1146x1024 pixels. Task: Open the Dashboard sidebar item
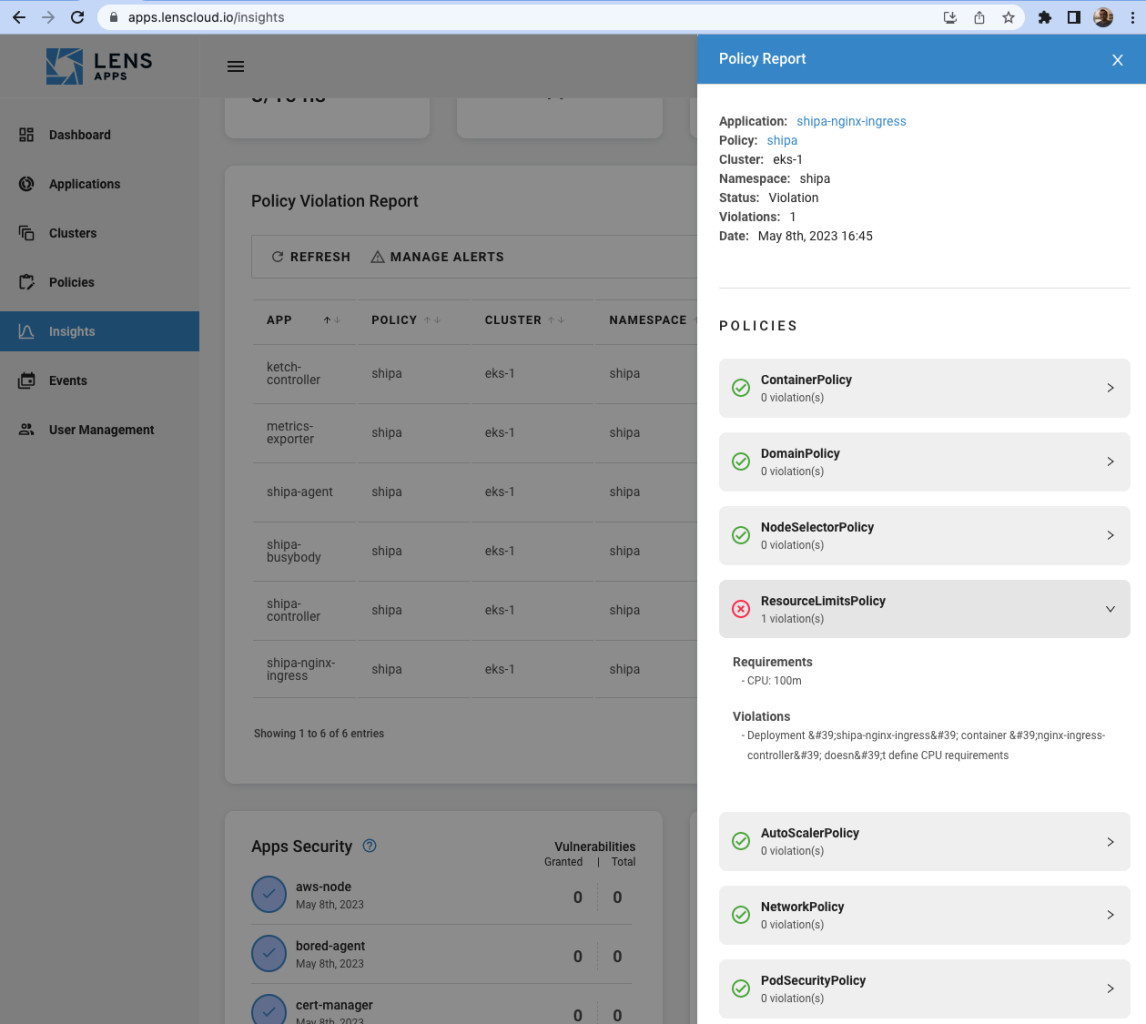click(x=99, y=134)
